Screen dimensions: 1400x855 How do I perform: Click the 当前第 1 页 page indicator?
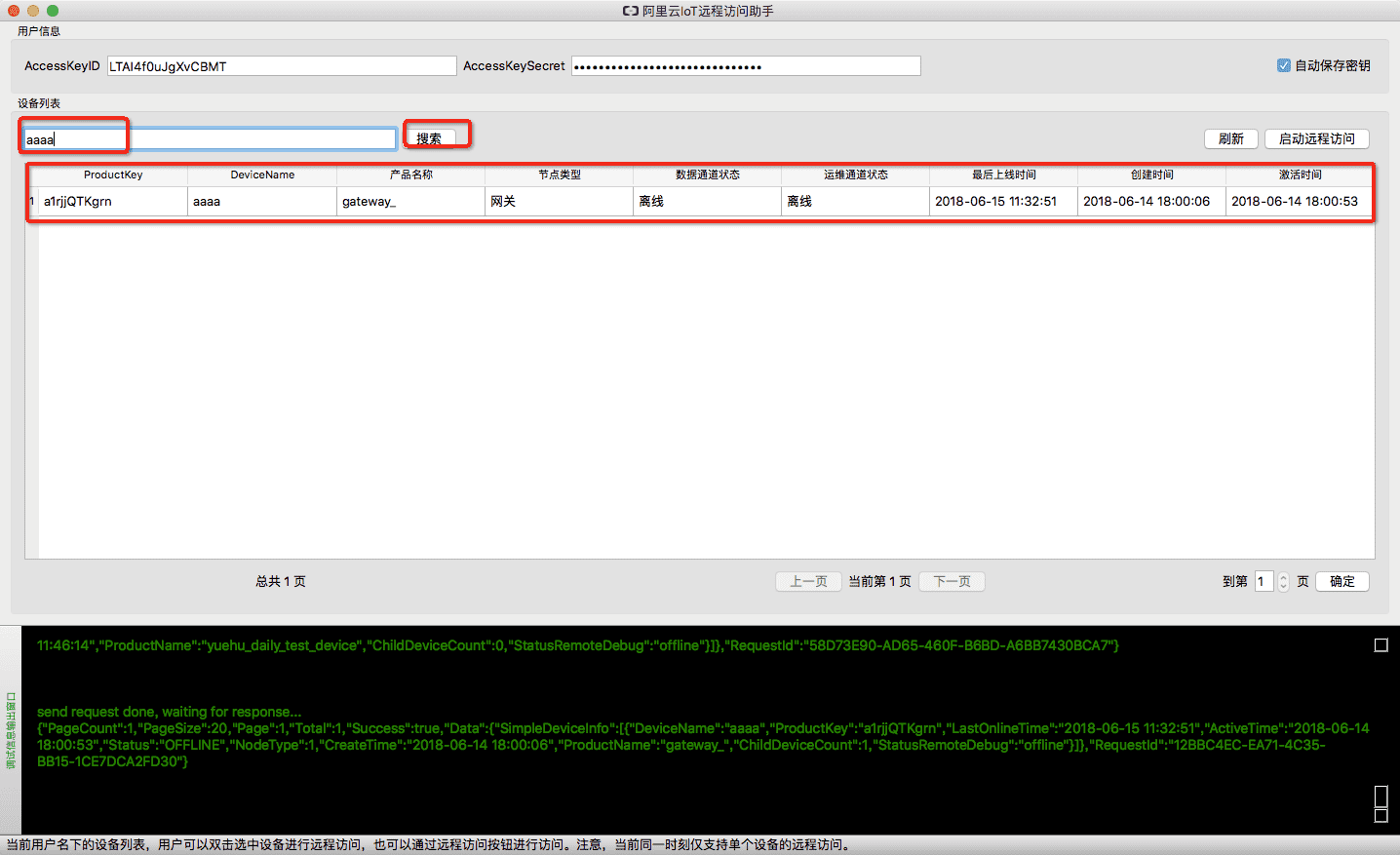tap(879, 582)
